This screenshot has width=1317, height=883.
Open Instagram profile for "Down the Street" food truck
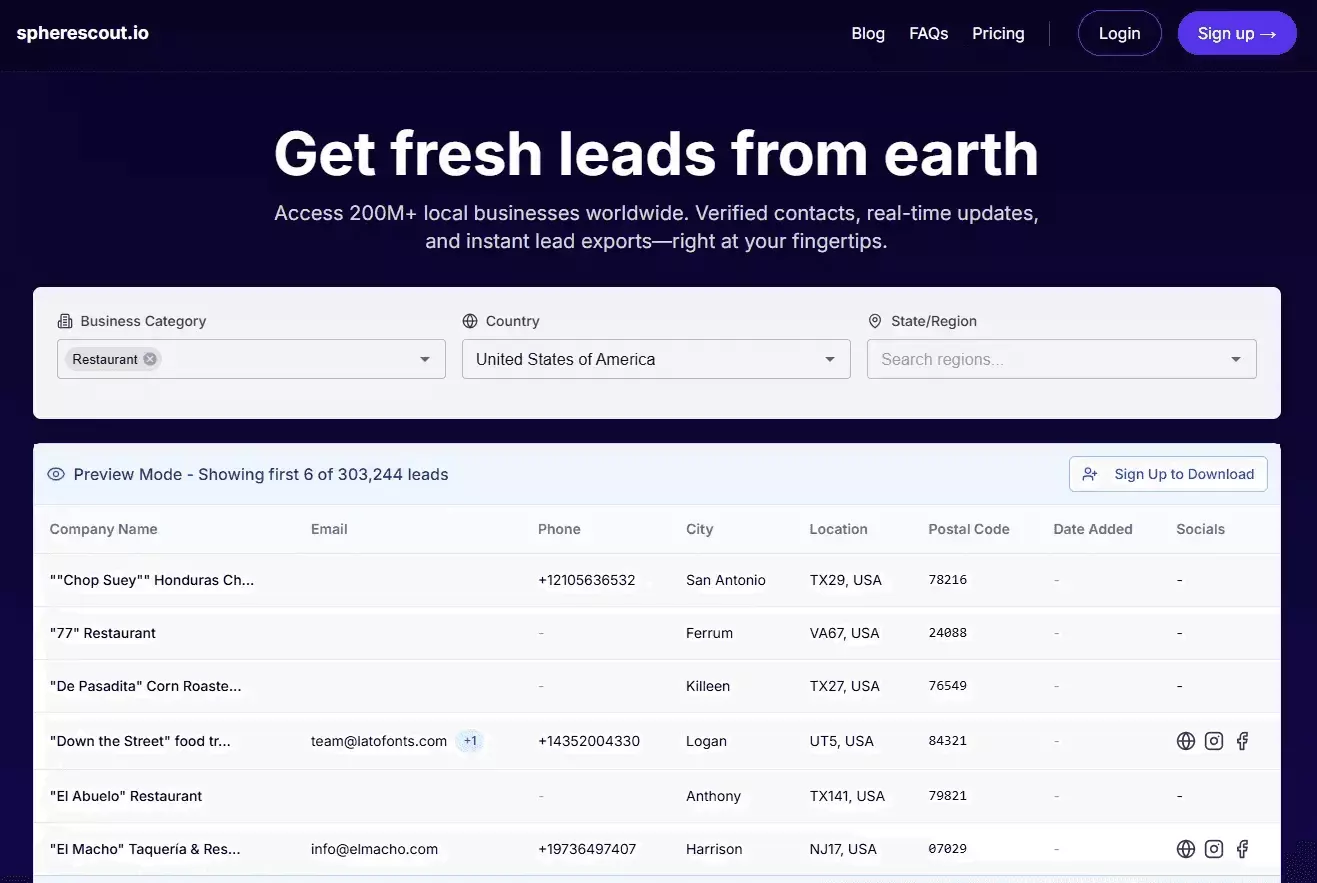pos(1213,740)
